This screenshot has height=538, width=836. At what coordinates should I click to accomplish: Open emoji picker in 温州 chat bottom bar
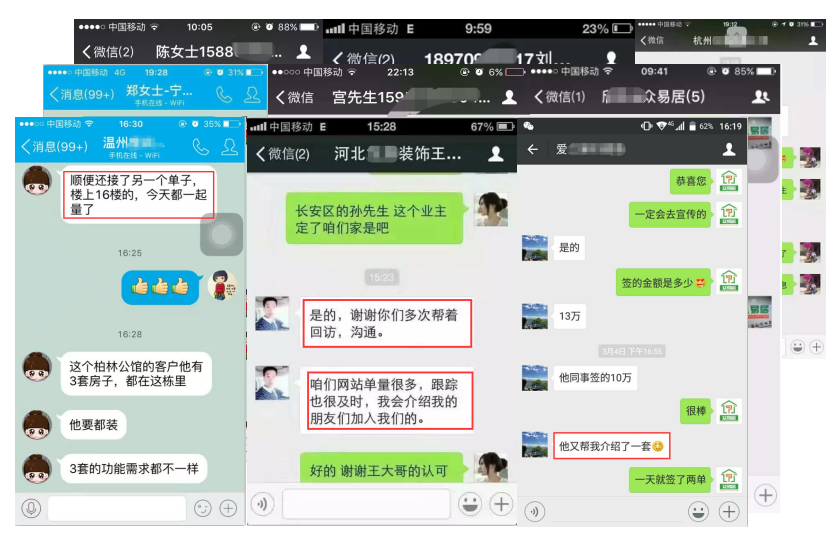(x=202, y=508)
